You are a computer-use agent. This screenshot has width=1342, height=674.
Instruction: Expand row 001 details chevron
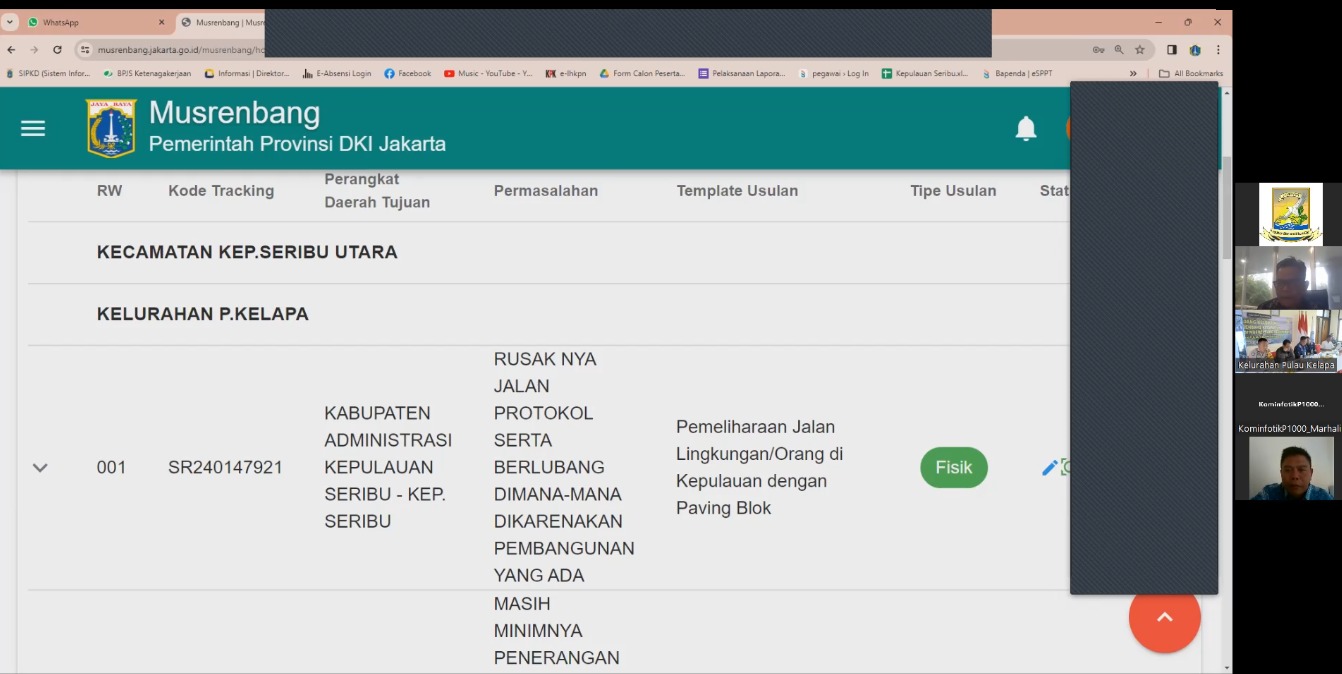click(x=40, y=468)
